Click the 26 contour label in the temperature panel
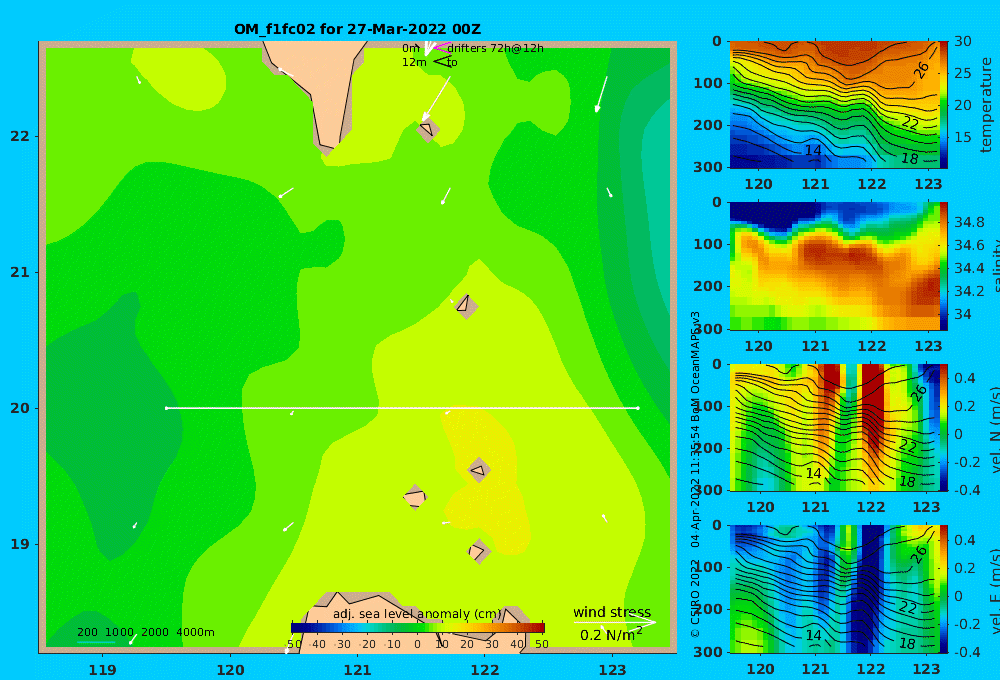Viewport: 1000px width, 680px height. pos(922,70)
